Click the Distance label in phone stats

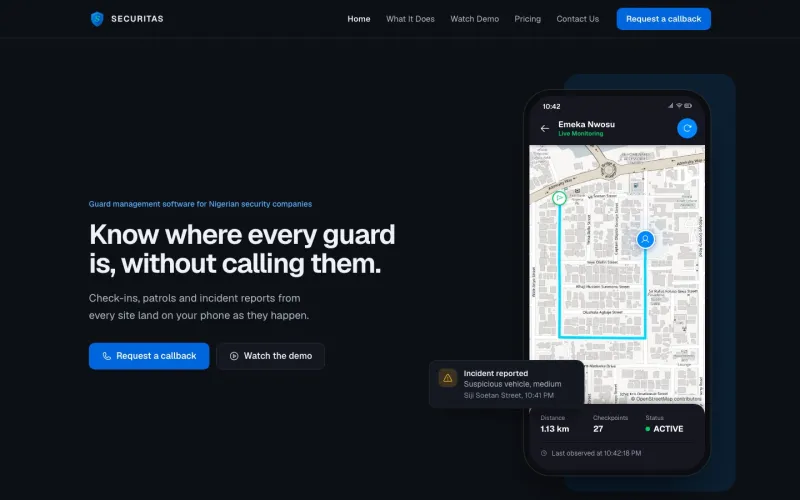pyautogui.click(x=553, y=418)
